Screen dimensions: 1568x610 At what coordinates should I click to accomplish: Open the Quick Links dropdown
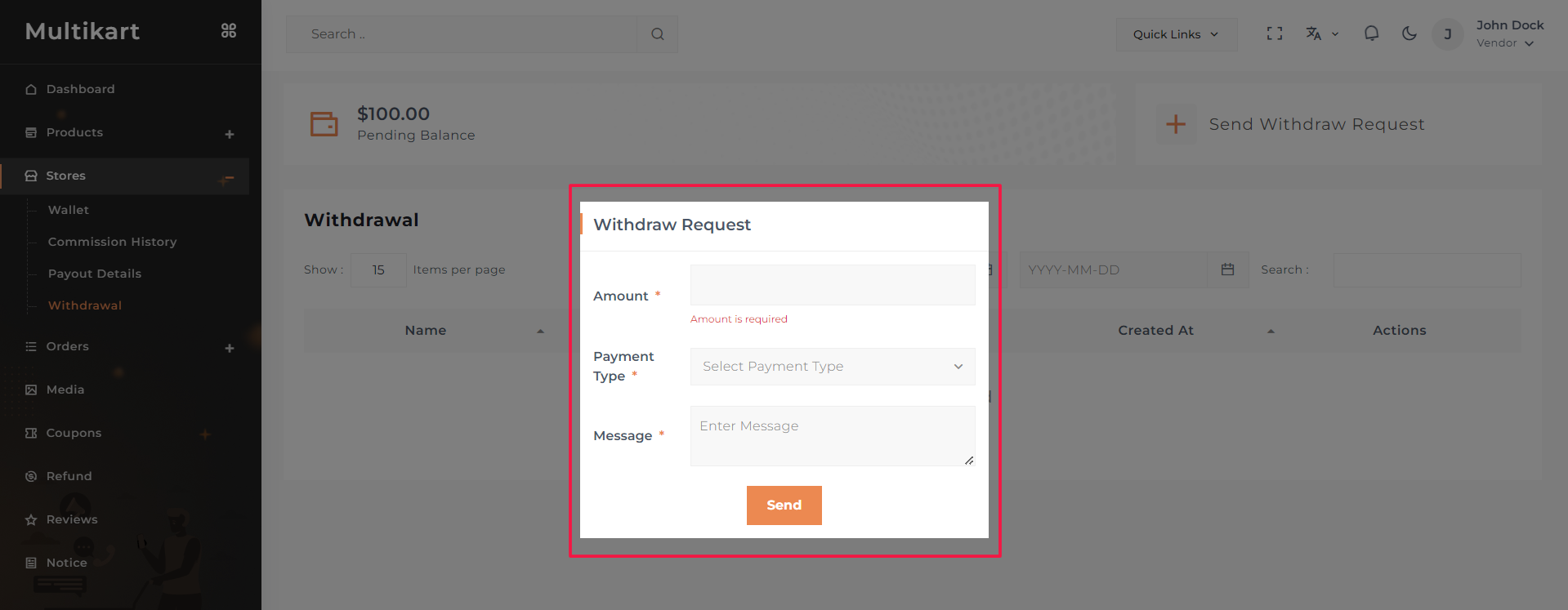1176,34
